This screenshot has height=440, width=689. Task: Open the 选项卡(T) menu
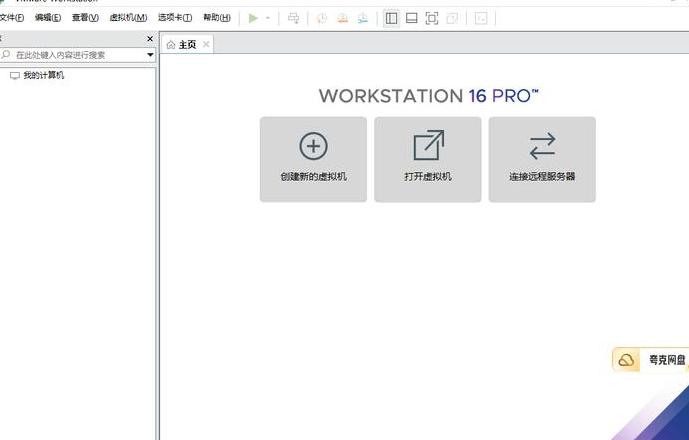175,18
